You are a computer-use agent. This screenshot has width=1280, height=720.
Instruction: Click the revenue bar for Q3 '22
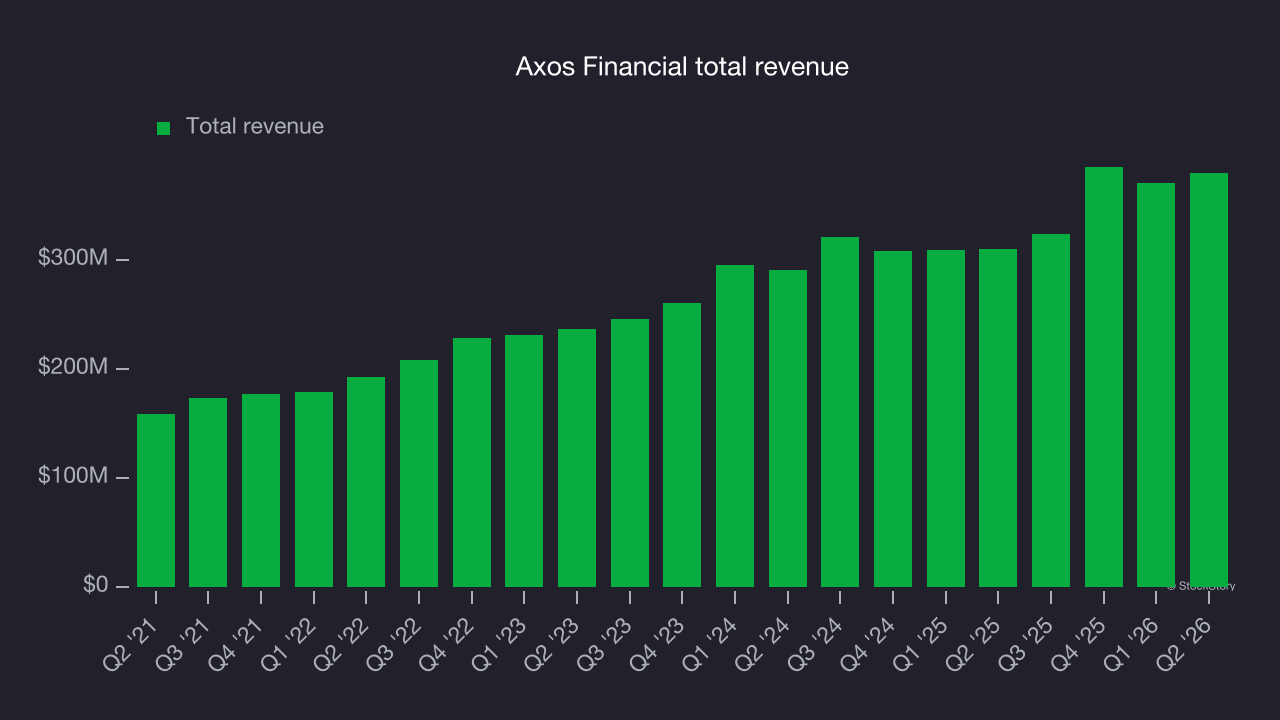[419, 473]
